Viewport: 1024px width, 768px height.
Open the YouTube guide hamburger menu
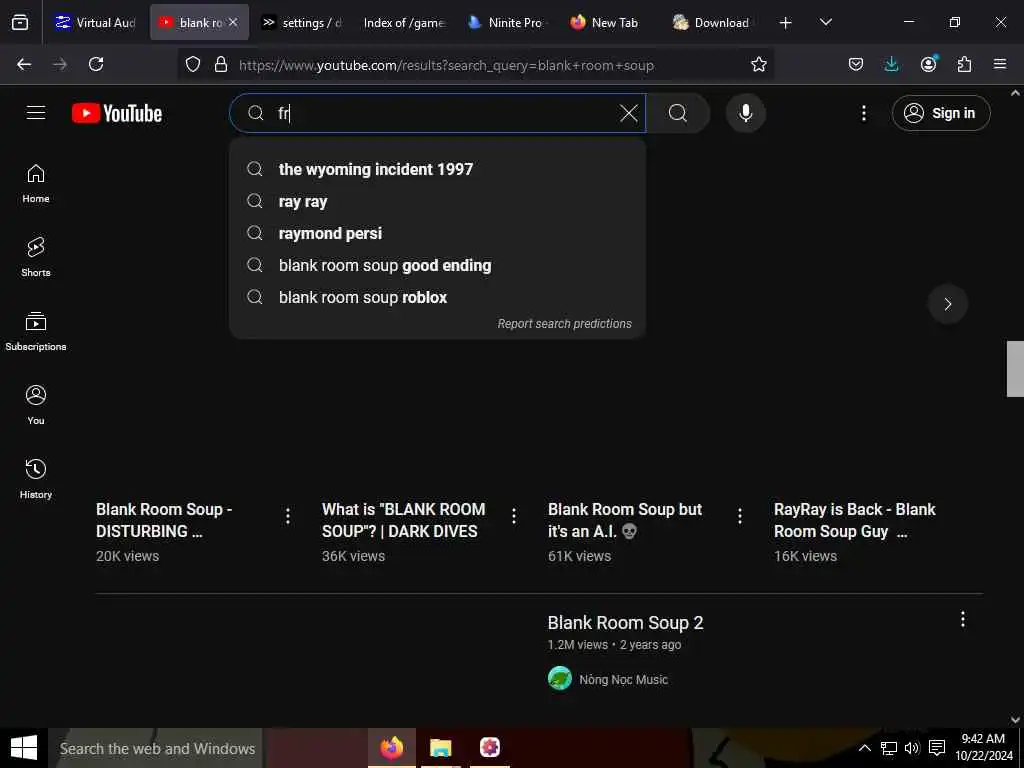(x=36, y=113)
